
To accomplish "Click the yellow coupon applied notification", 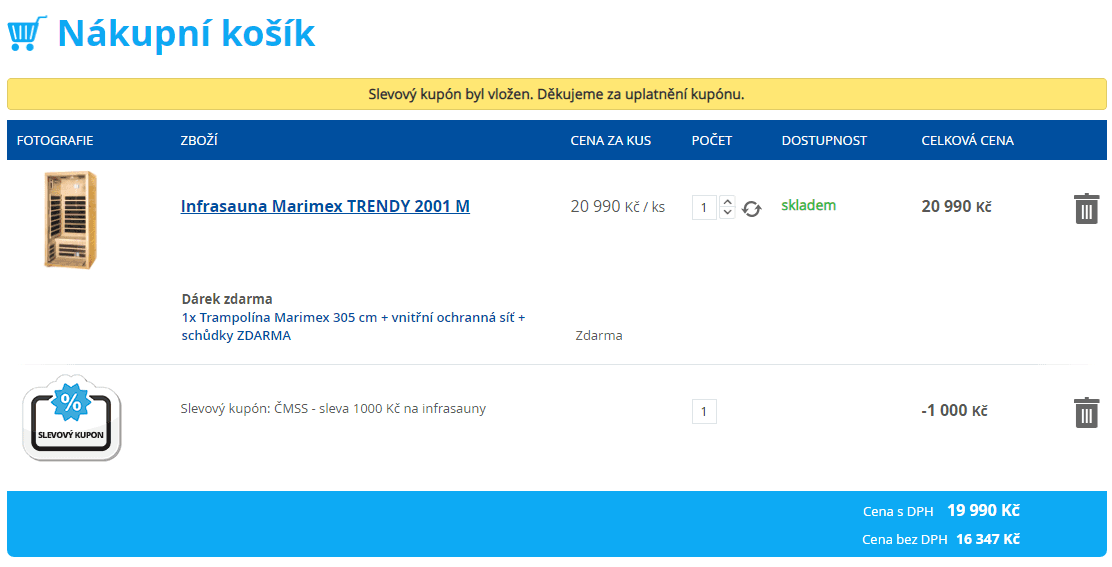I will [x=557, y=94].
